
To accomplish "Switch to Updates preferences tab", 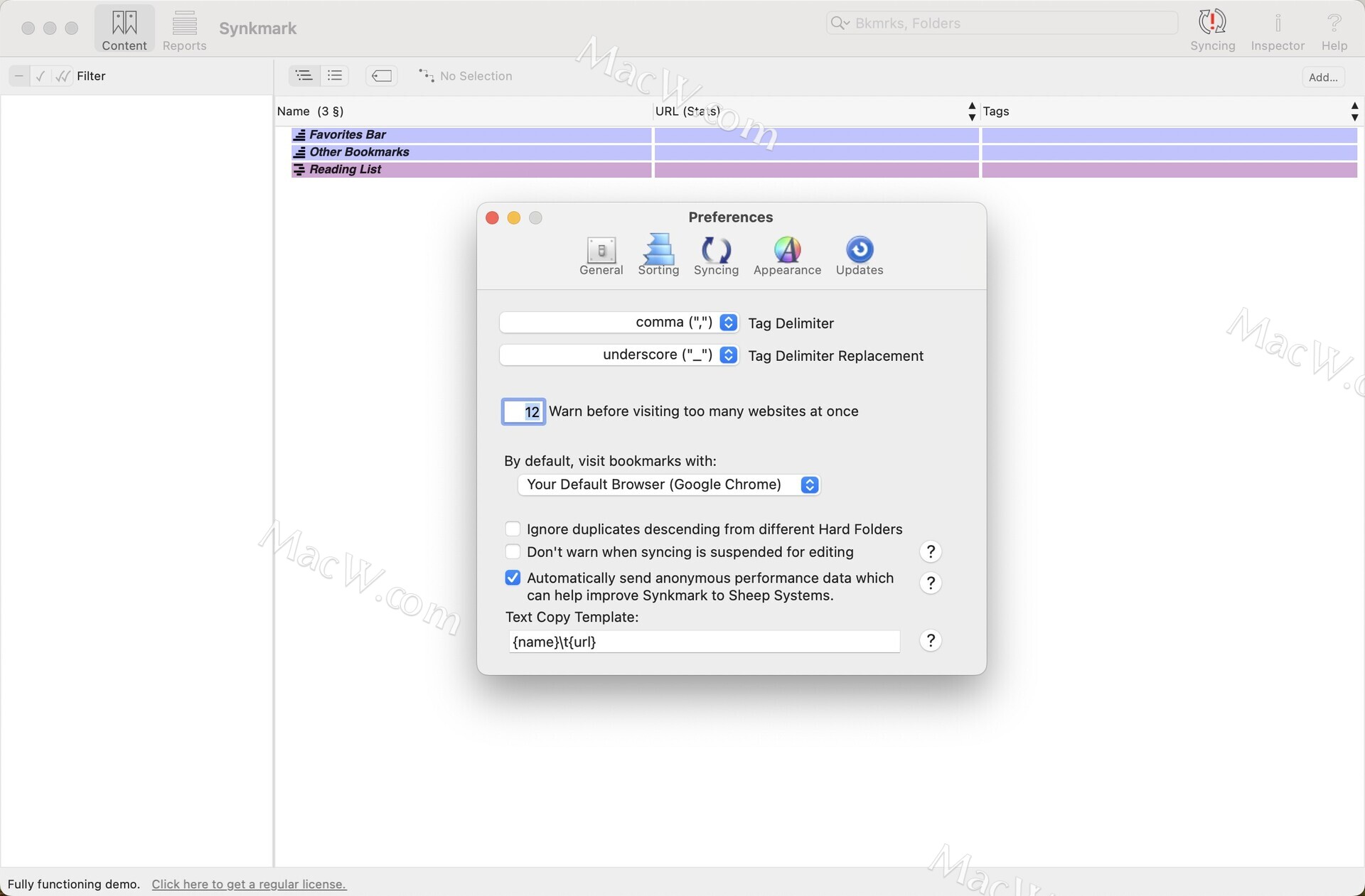I will click(860, 256).
